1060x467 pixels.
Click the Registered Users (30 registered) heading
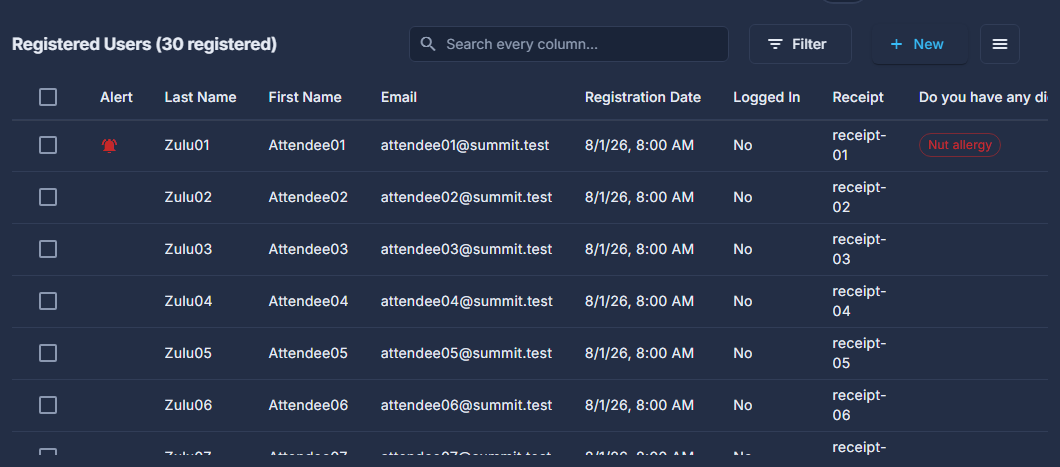(x=145, y=45)
